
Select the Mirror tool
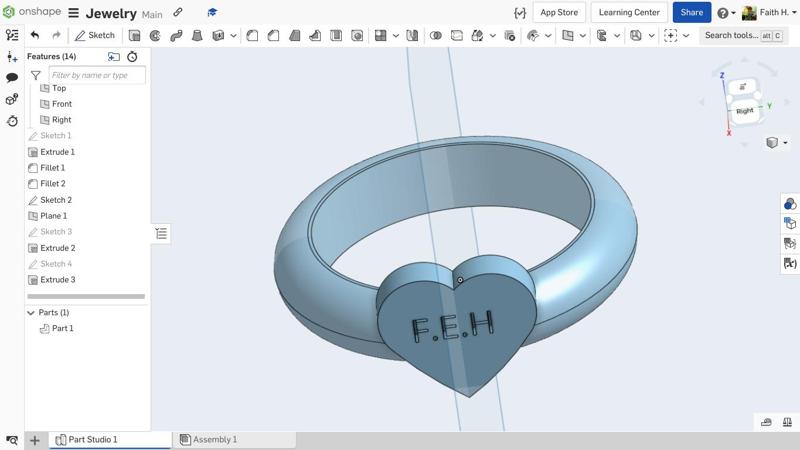click(x=412, y=35)
